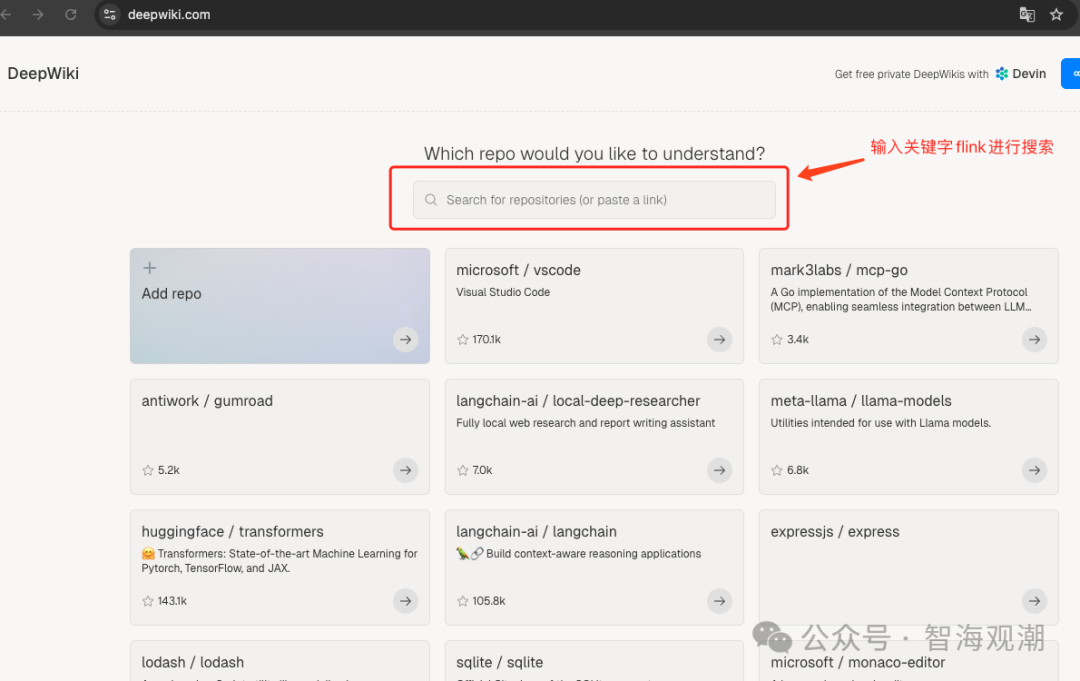Click 'Utilities intended for use with Llama models.'
Viewport: 1080px width, 681px height.
[x=880, y=423]
